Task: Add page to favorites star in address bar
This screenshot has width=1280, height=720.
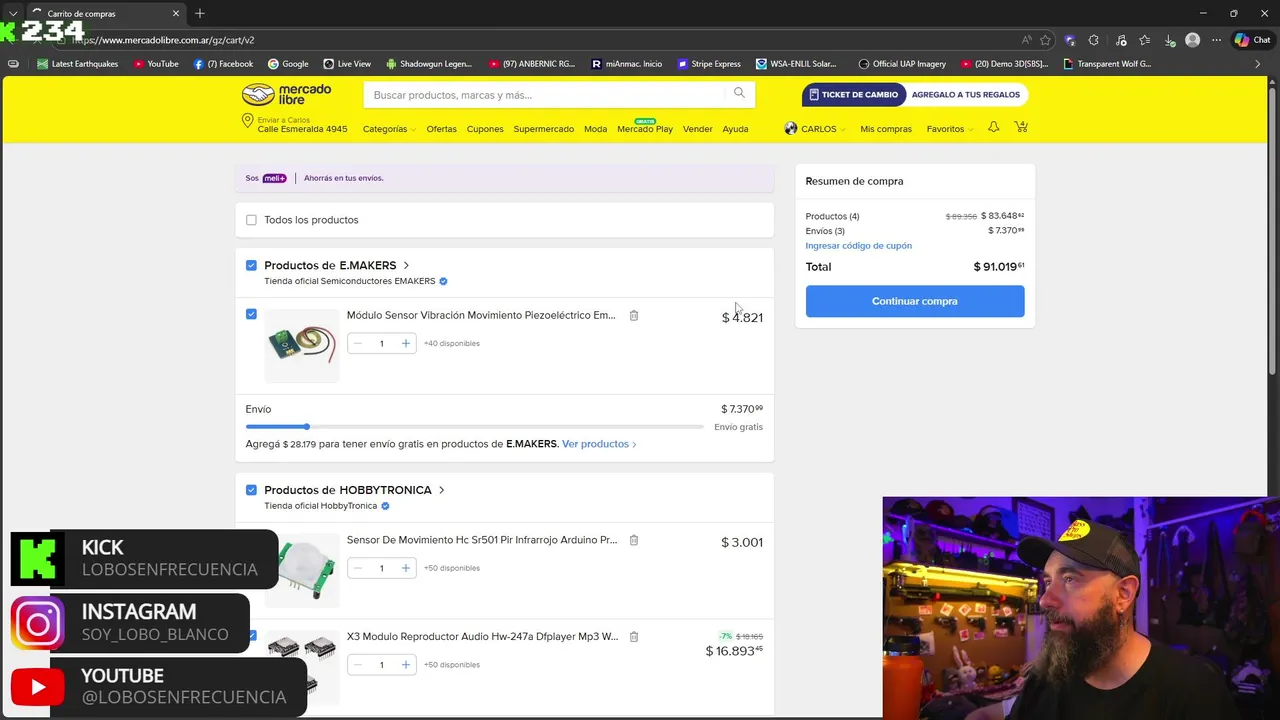Action: pyautogui.click(x=1045, y=40)
